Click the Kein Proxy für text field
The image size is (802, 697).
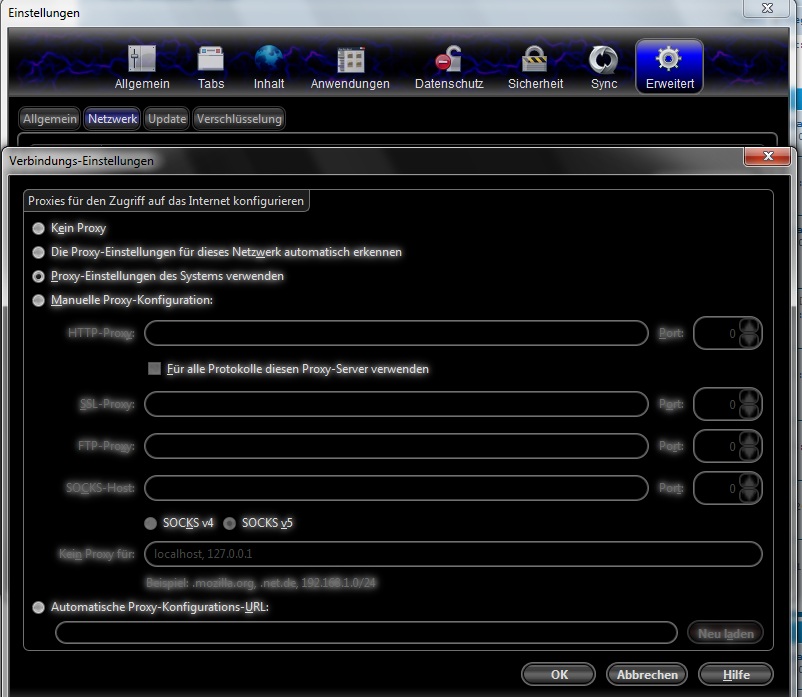453,554
